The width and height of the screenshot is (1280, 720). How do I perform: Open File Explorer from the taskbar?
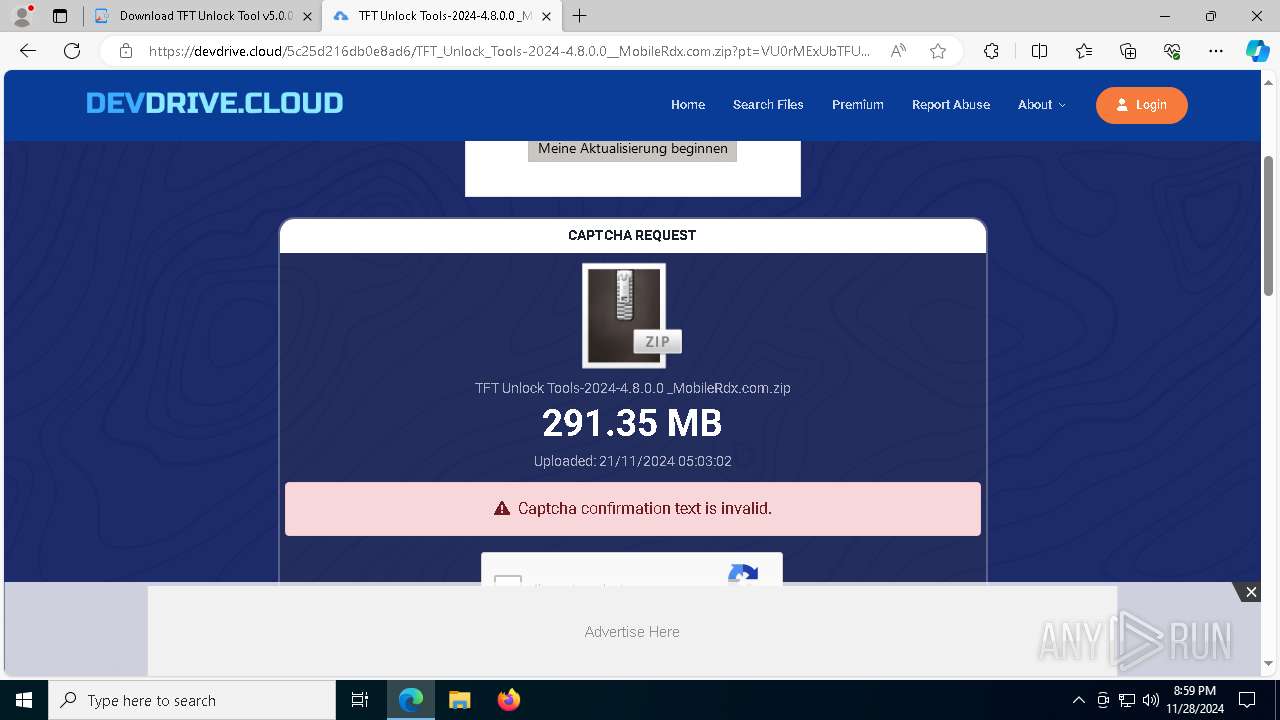tap(459, 700)
